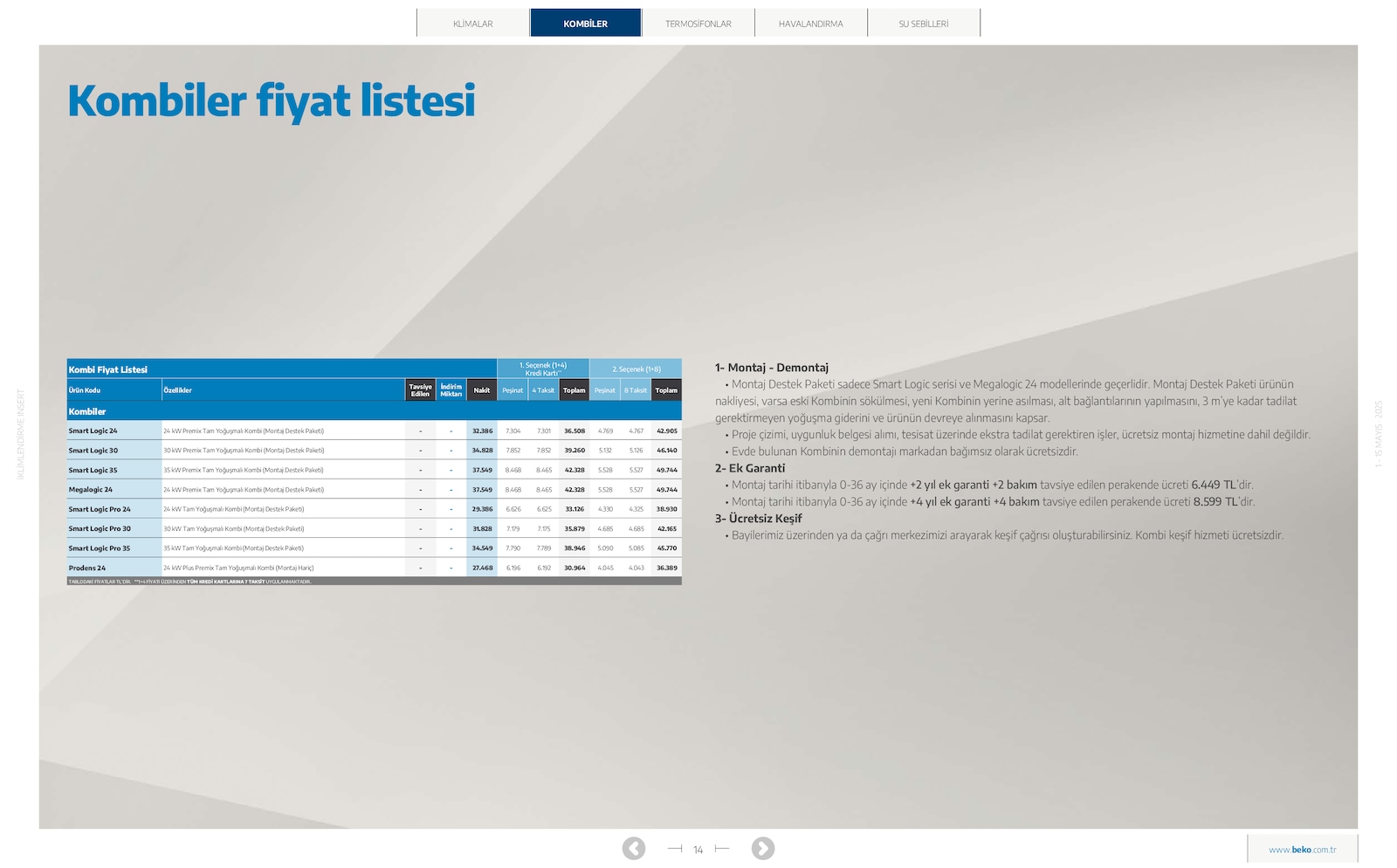The image size is (1397, 868).
Task: Switch to the TERMOSİFONLAR tab
Action: [x=698, y=24]
